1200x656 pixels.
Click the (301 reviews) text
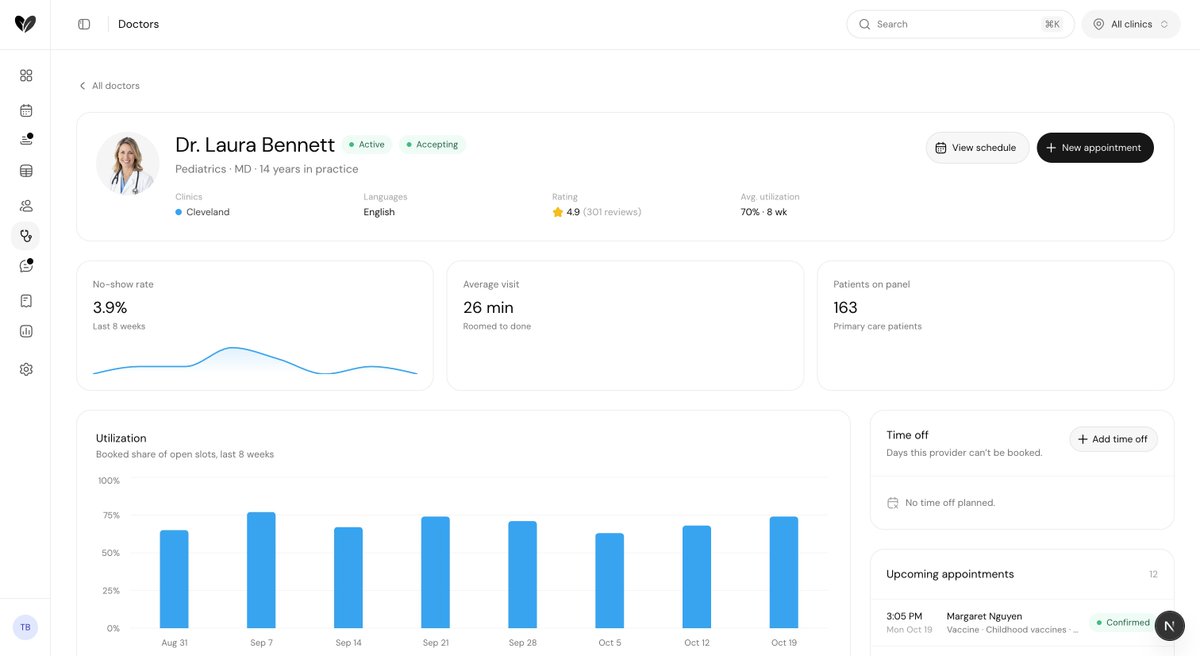612,212
